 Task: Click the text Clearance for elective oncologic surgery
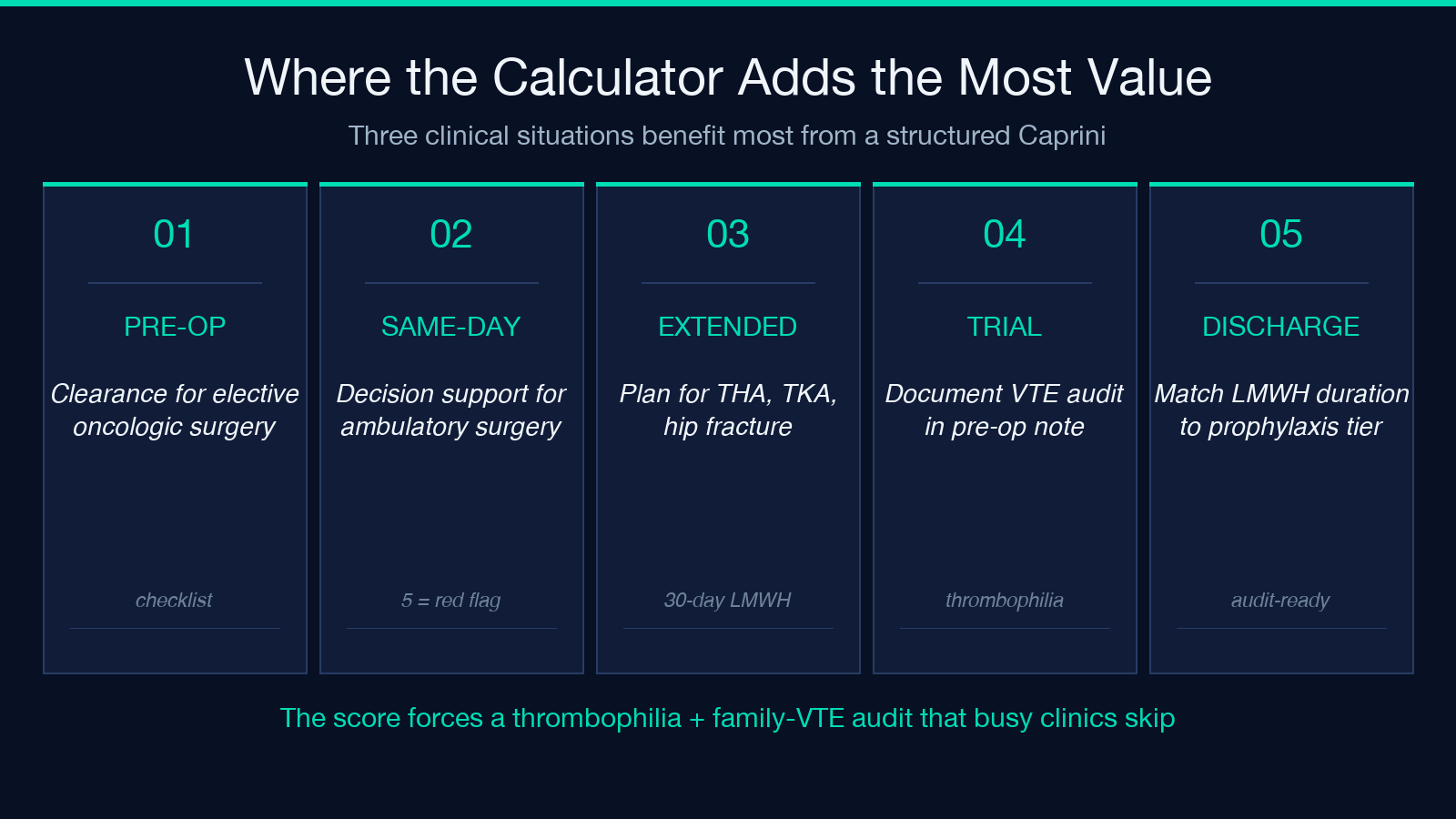tap(175, 410)
